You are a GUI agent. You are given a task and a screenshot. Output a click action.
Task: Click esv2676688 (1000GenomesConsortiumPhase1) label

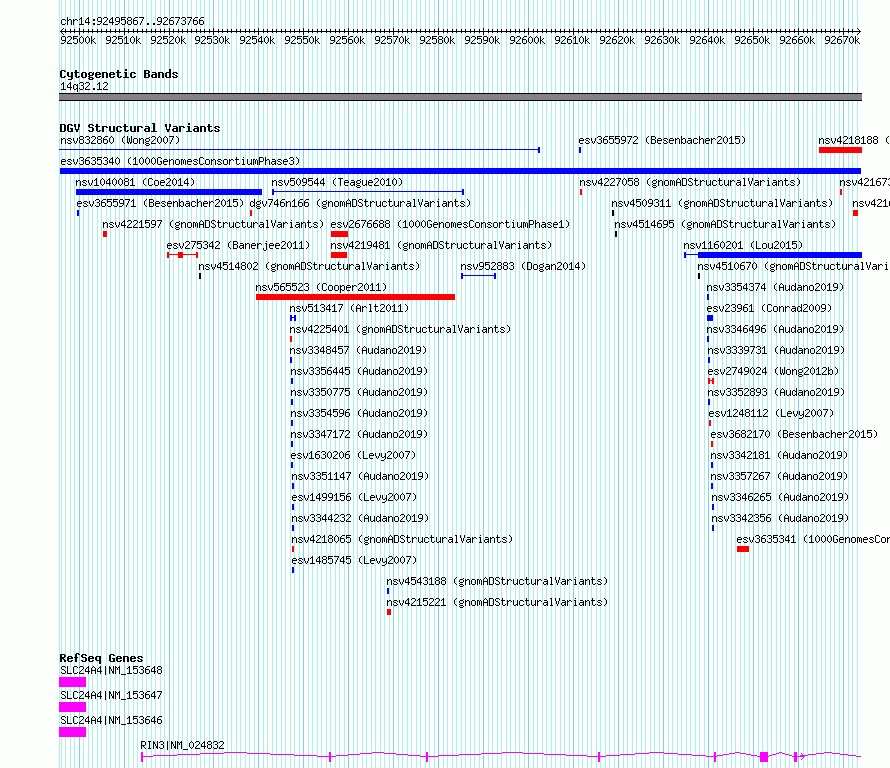(450, 224)
